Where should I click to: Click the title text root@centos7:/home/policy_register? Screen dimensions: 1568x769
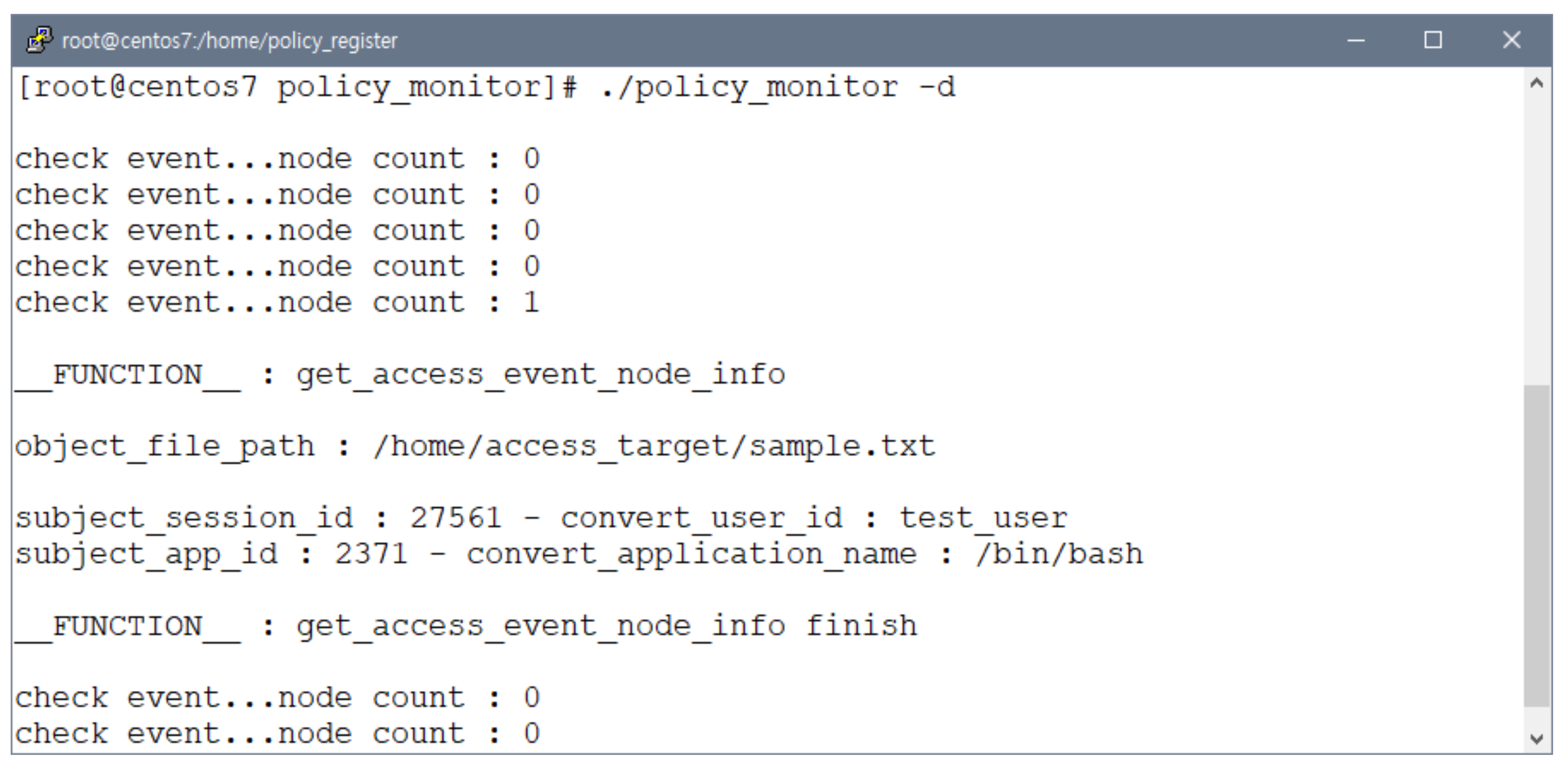(x=229, y=41)
